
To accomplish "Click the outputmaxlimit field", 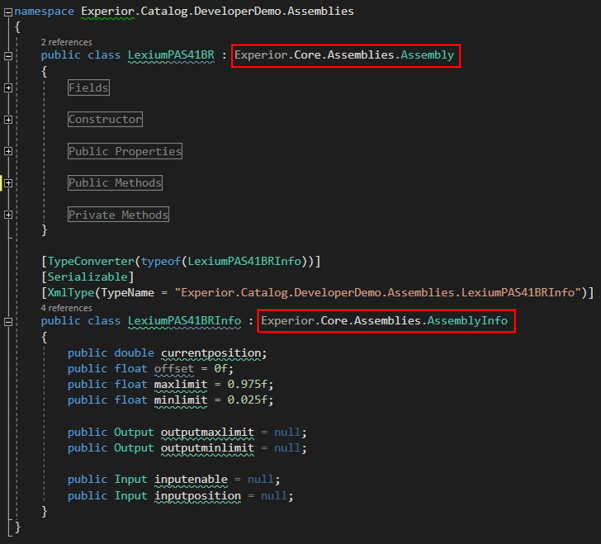I will (x=207, y=432).
